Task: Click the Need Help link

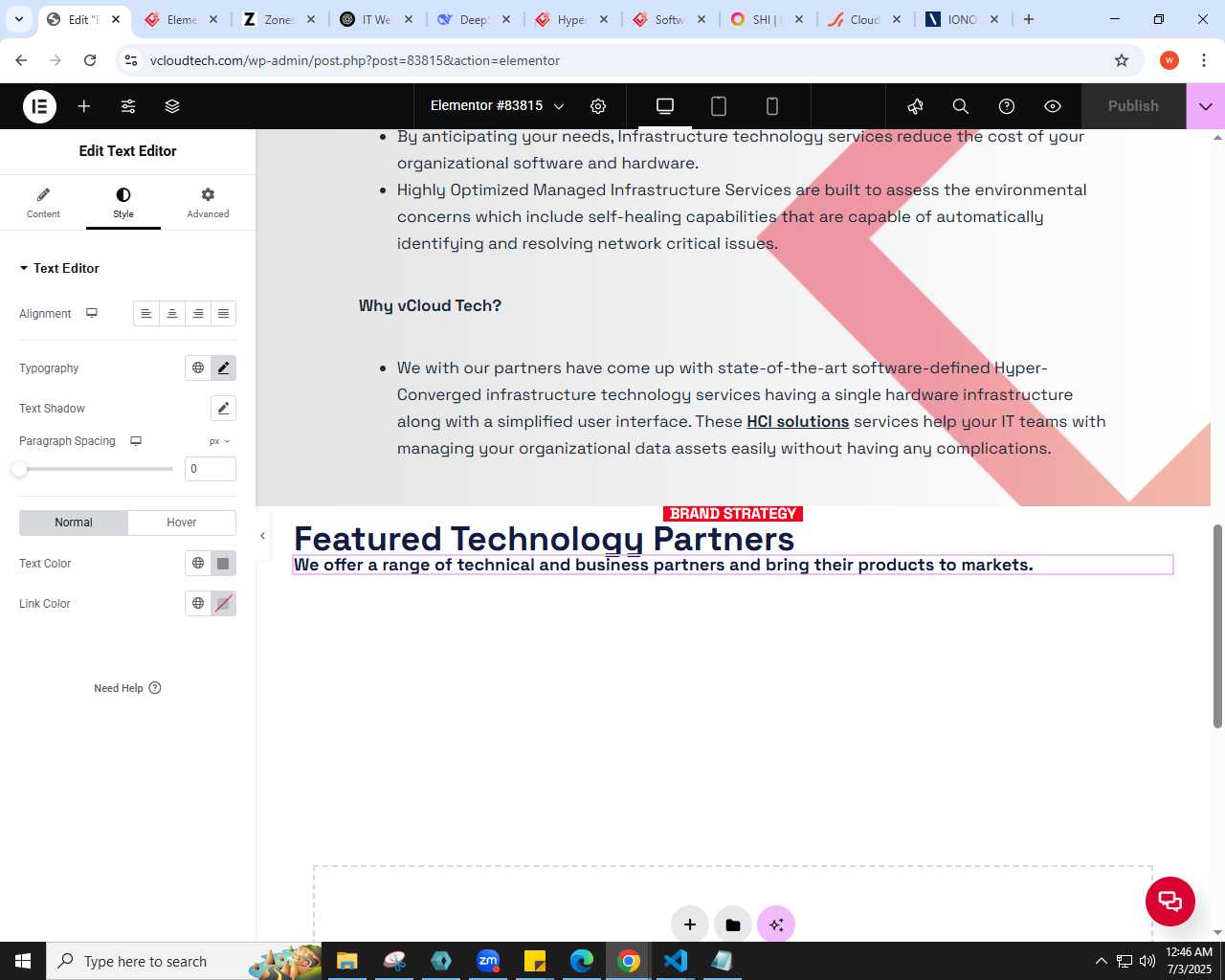Action: [127, 688]
